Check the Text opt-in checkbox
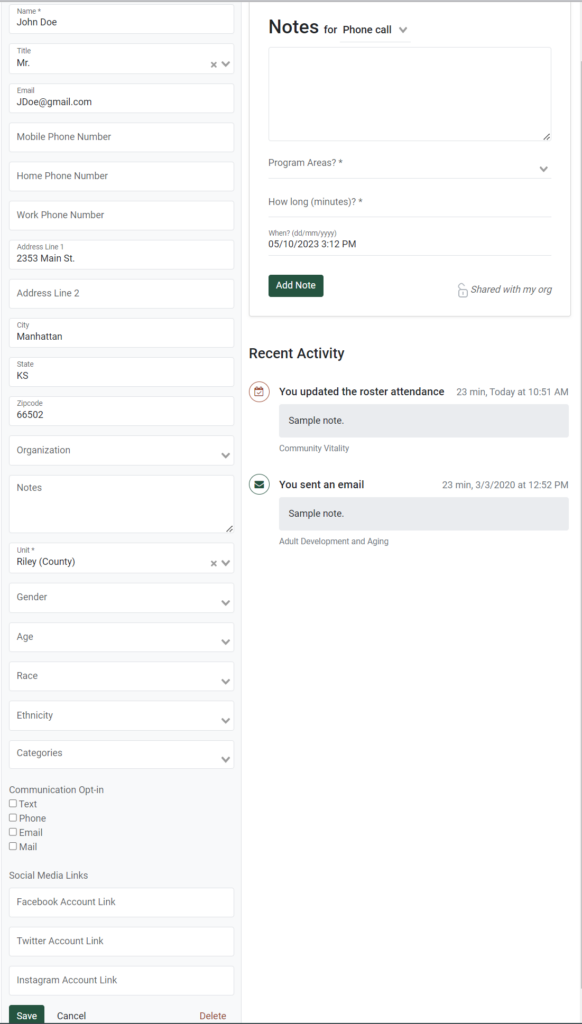The width and height of the screenshot is (582, 1024). click(x=13, y=803)
